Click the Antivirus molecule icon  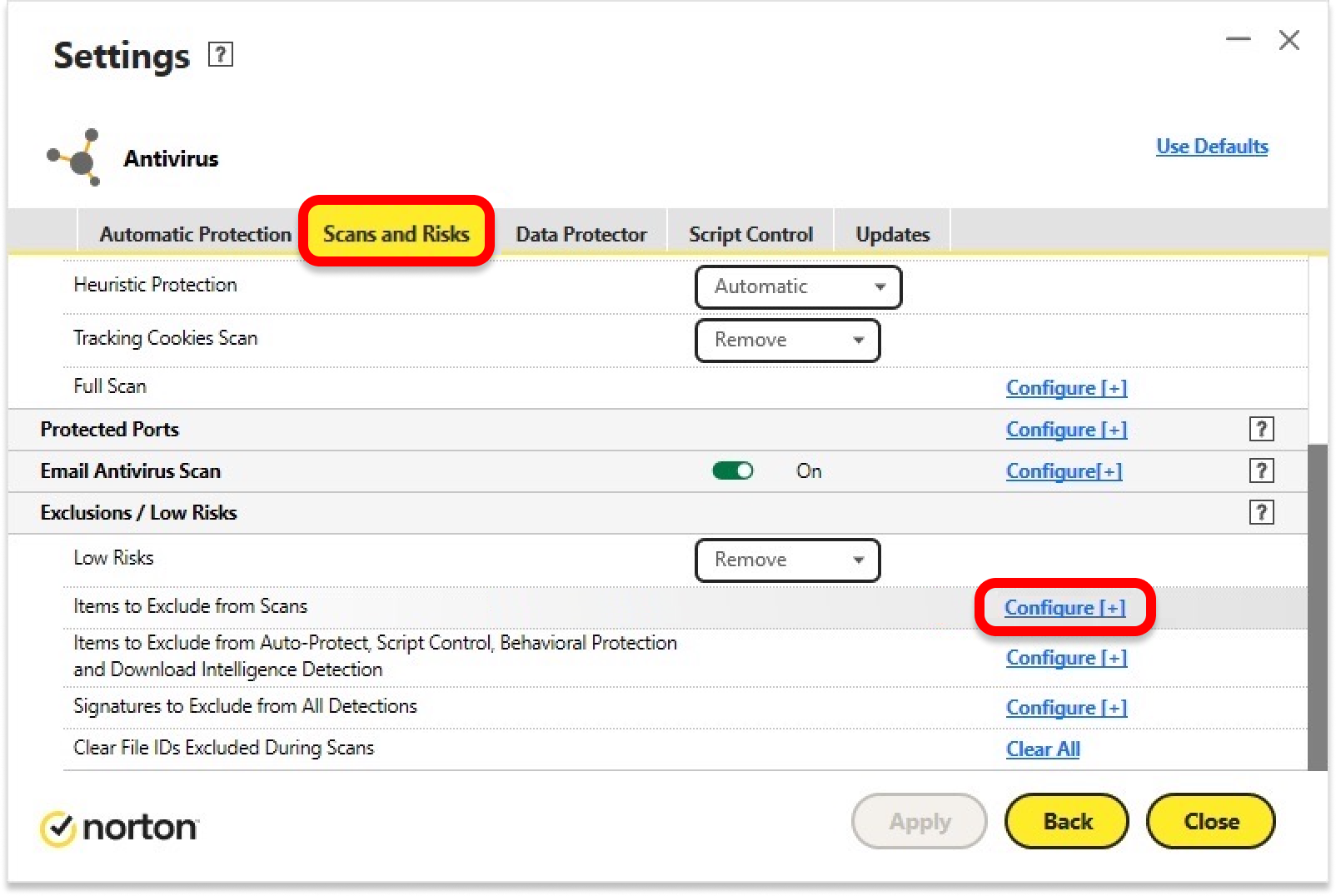tap(77, 157)
